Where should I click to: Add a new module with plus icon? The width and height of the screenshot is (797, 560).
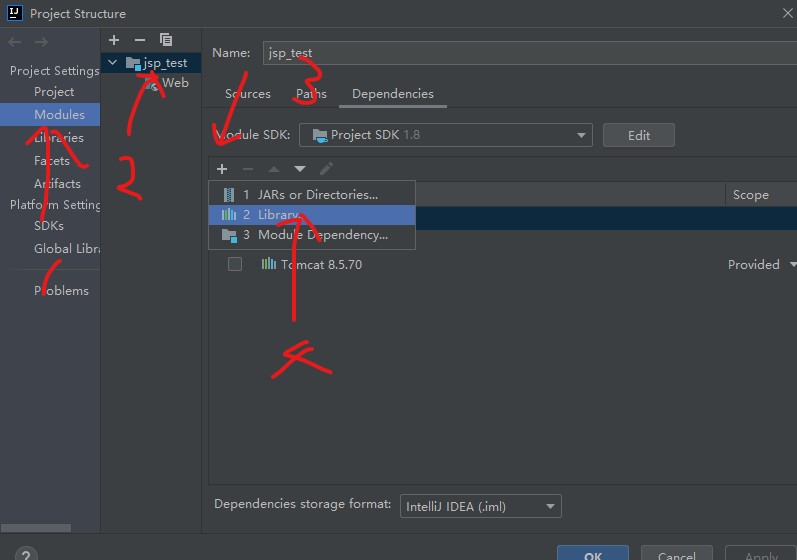pos(114,40)
